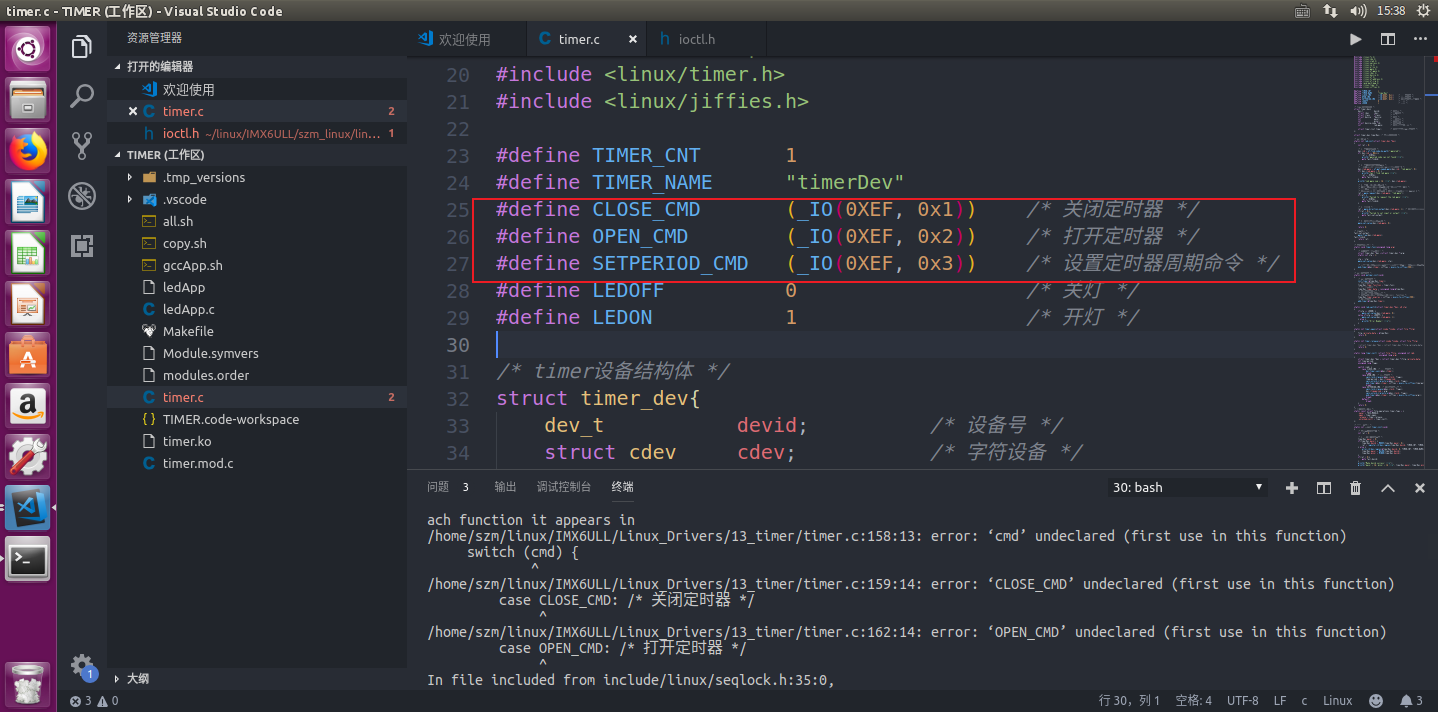1438x712 pixels.
Task: Split the editor to the right
Action: tap(1388, 39)
